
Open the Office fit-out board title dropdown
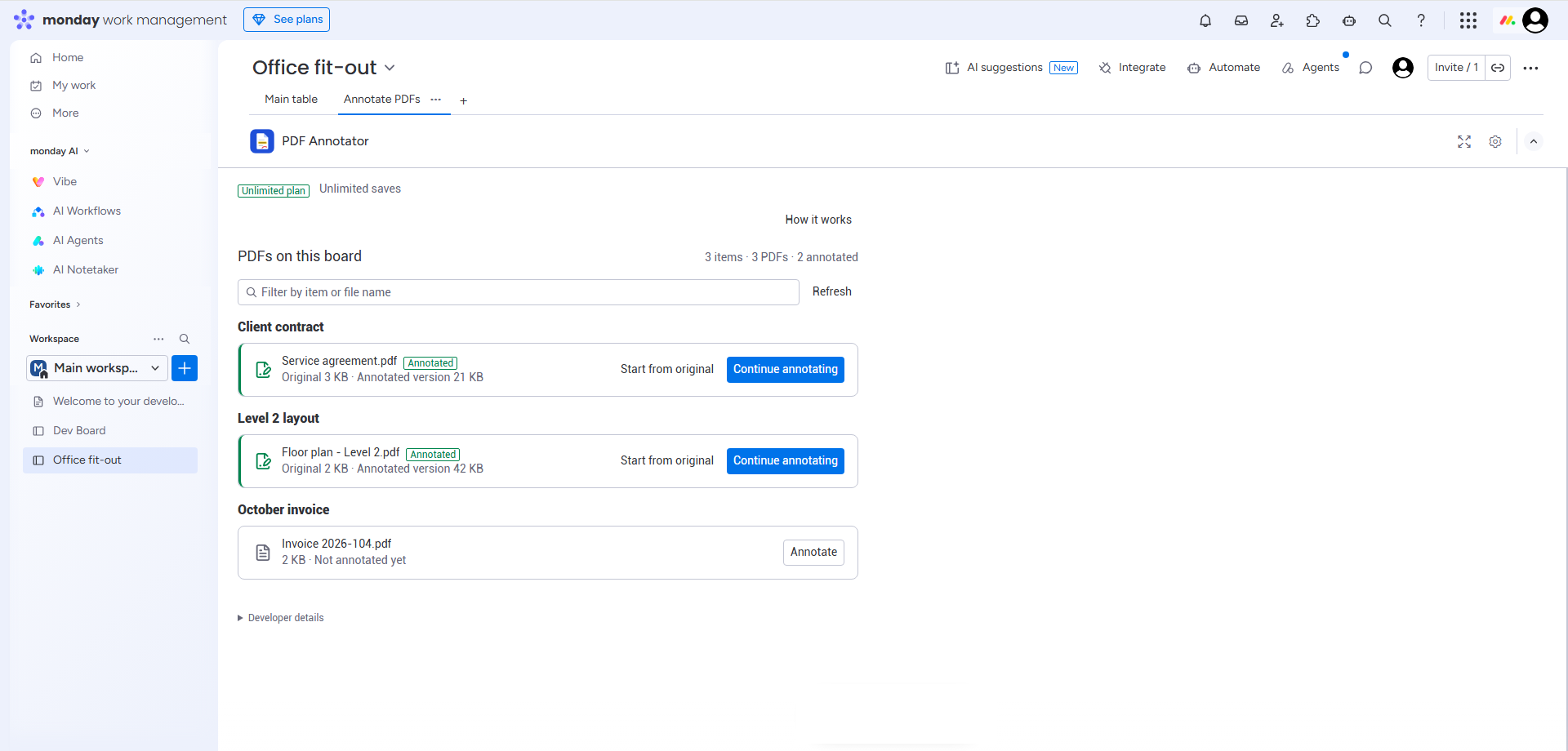coord(390,68)
